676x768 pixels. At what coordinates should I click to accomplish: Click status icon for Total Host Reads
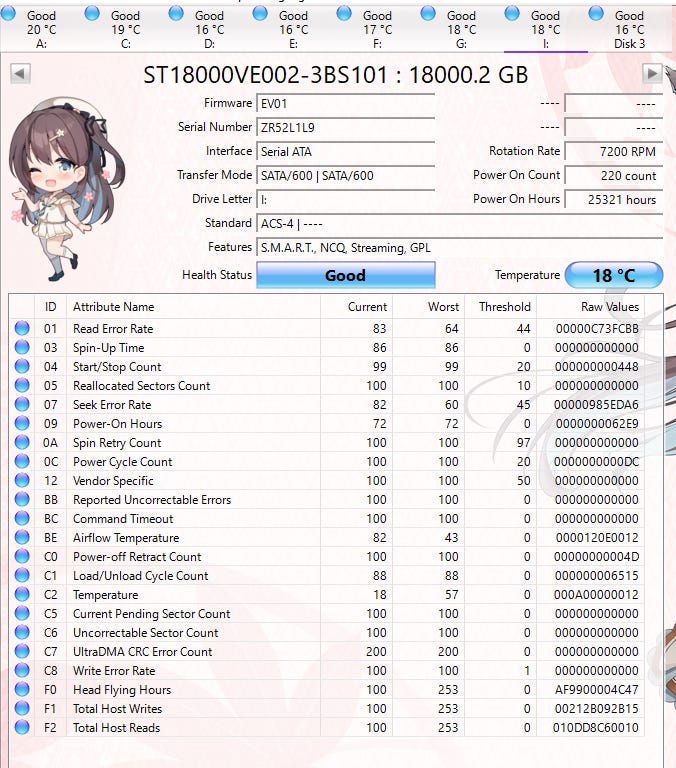pyautogui.click(x=22, y=727)
